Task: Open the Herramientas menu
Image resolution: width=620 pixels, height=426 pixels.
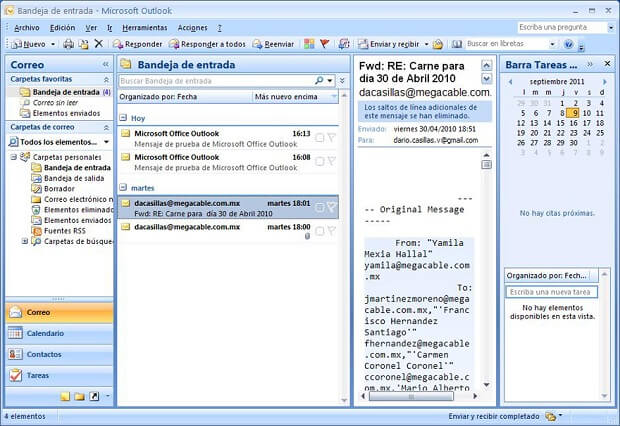Action: [x=145, y=28]
